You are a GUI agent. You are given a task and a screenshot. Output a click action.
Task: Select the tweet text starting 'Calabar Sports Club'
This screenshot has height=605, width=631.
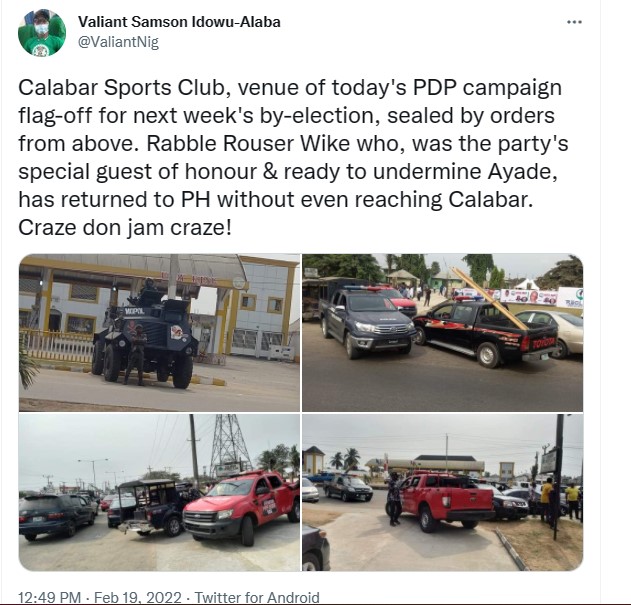coord(293,158)
